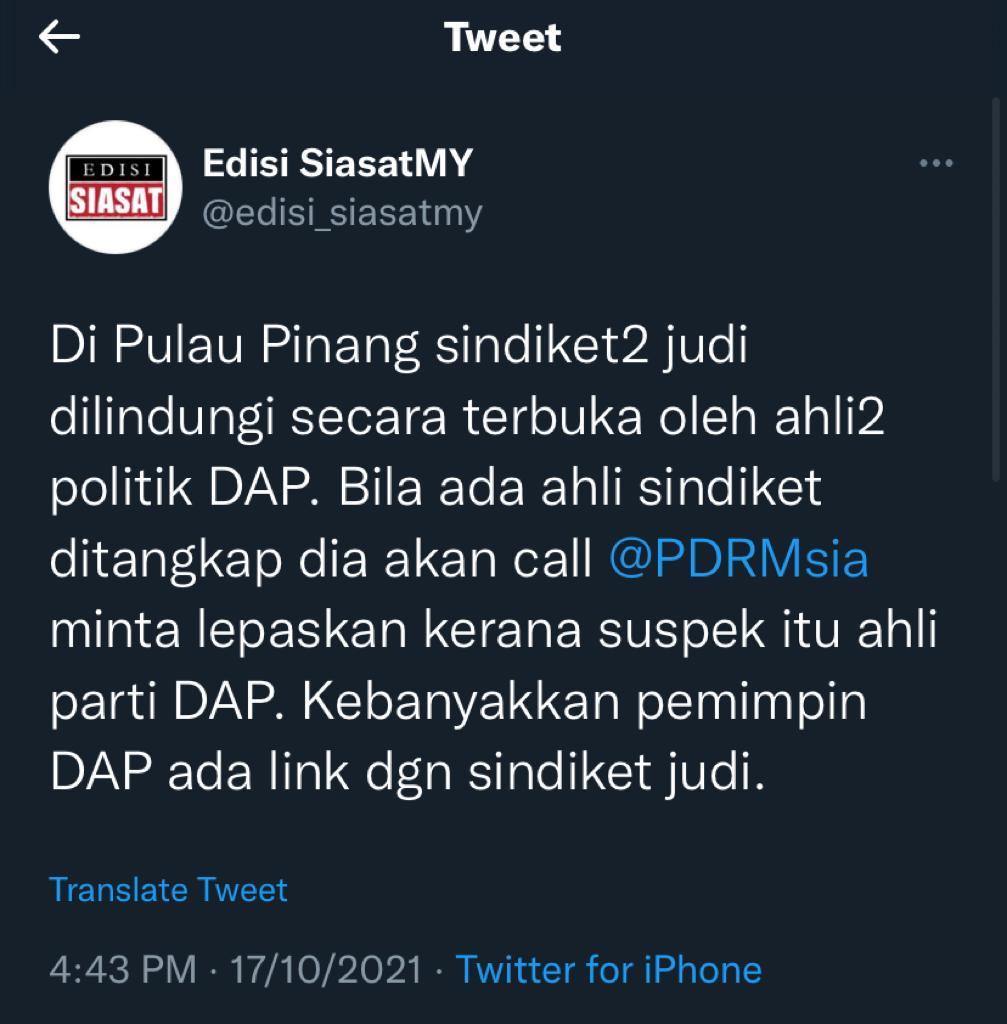Open the @PDRMsia mention

point(739,558)
